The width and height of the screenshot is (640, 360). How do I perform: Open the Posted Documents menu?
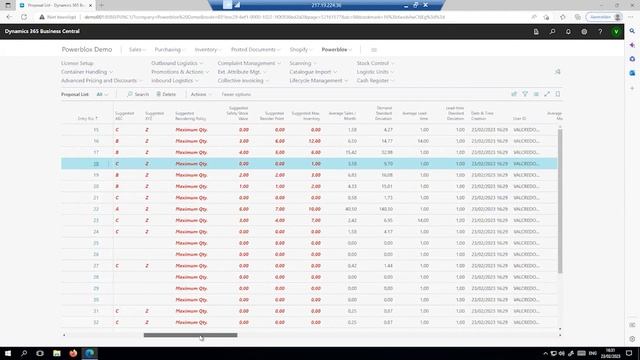(x=256, y=50)
